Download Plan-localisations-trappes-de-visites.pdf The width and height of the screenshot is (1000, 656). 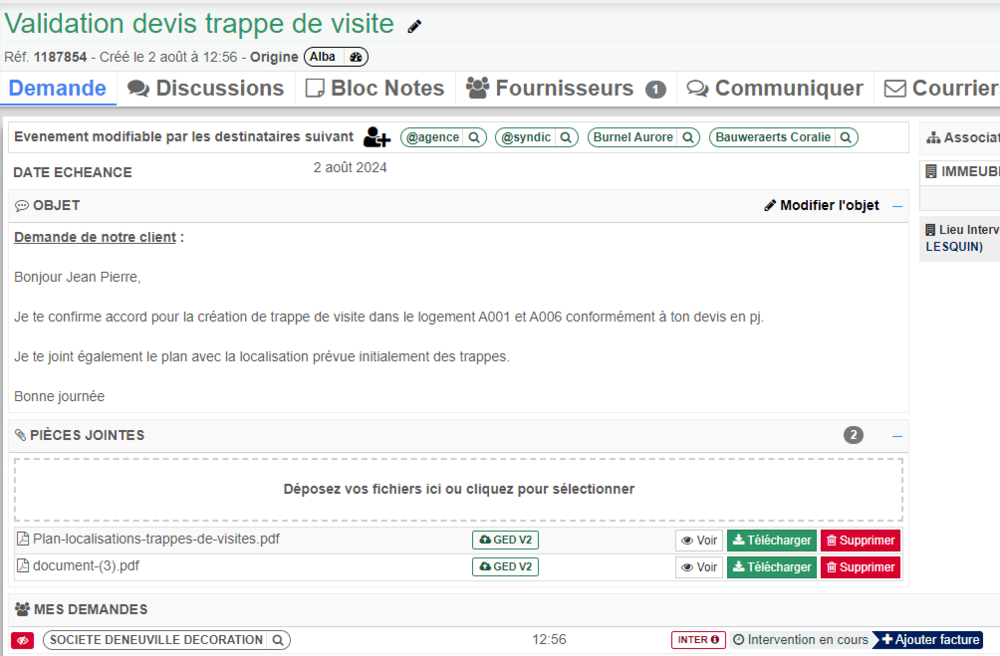tap(771, 540)
